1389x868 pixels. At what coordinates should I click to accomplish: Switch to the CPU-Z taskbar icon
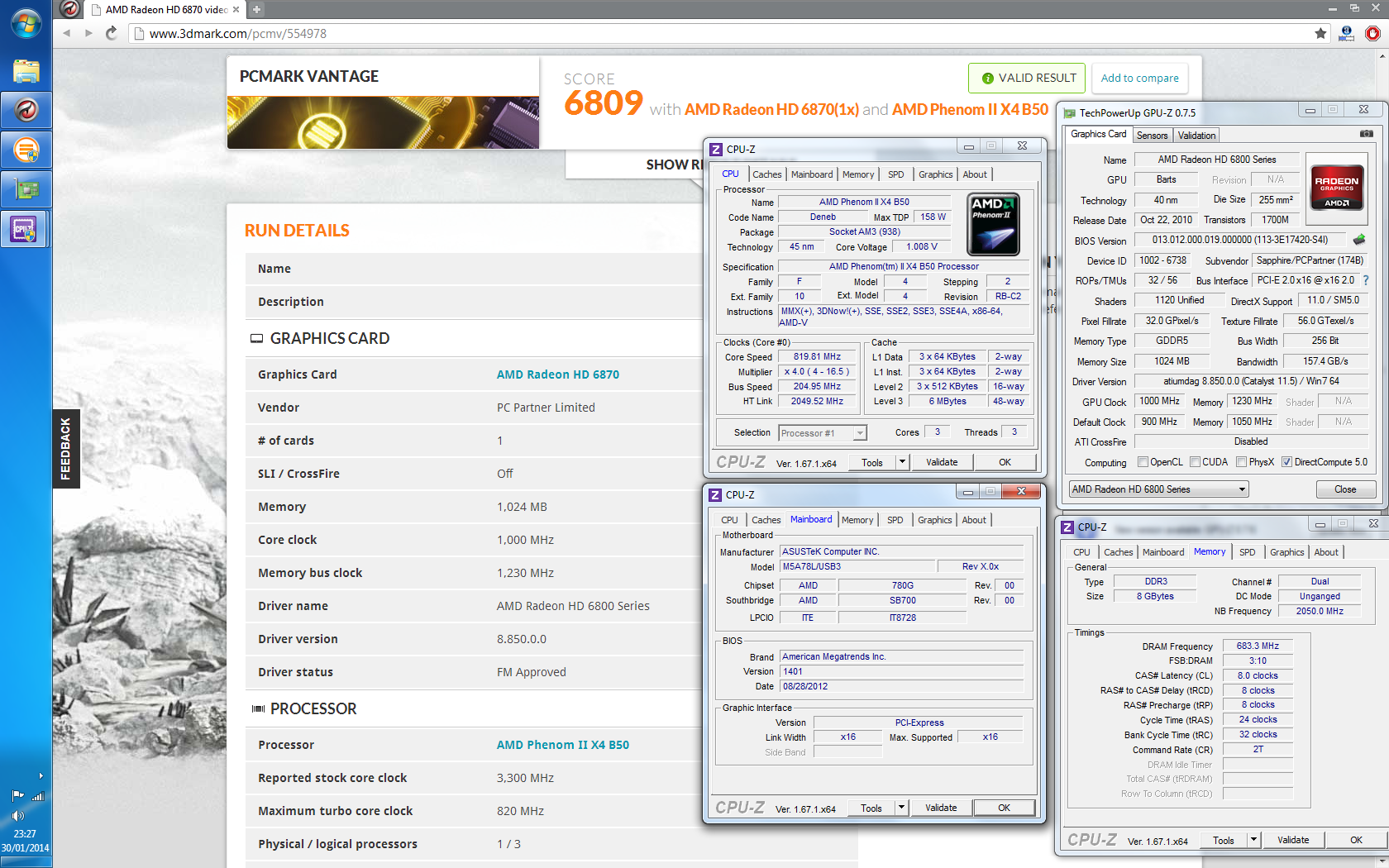click(24, 229)
